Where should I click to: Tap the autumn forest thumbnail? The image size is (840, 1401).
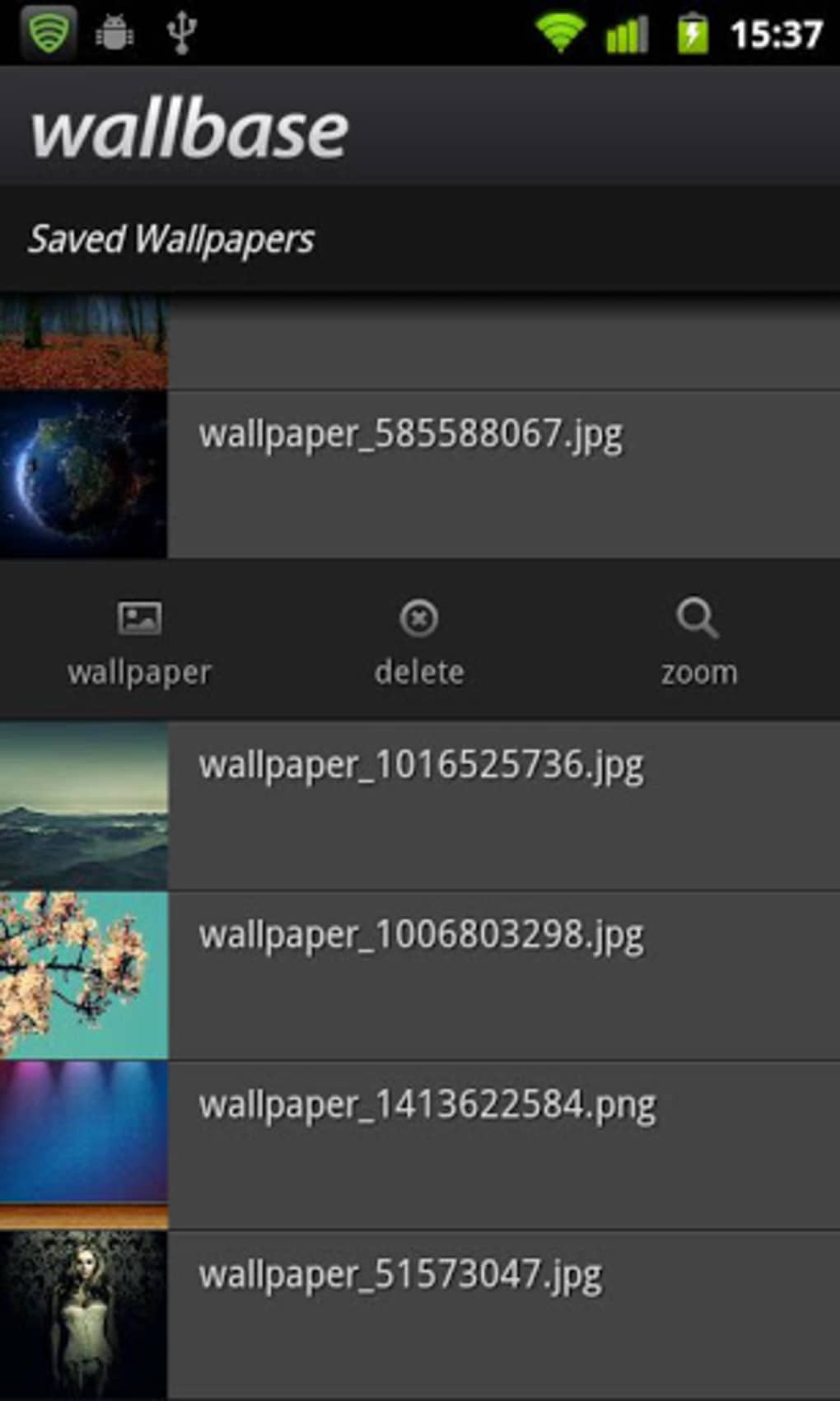[x=83, y=341]
